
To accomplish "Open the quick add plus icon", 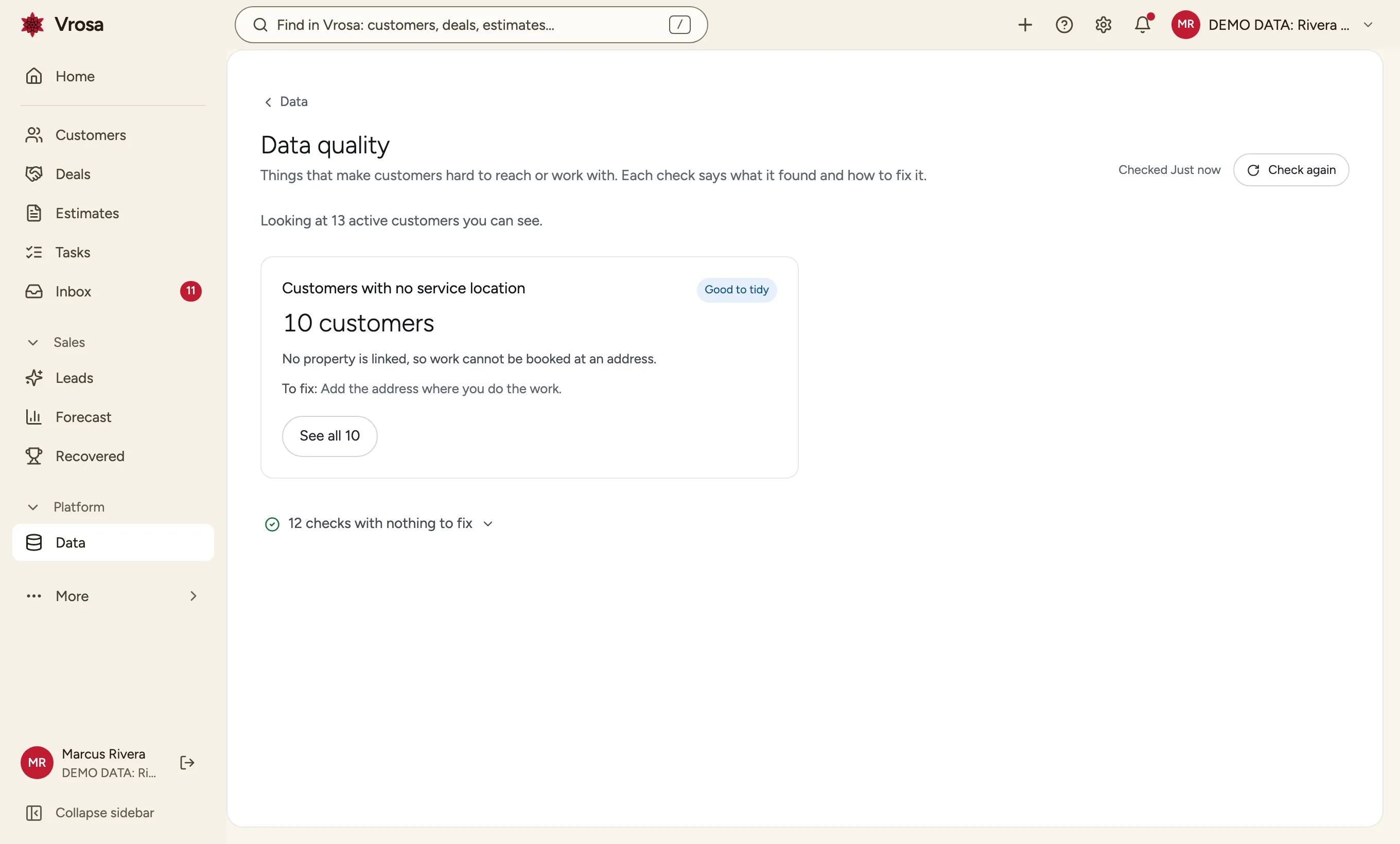I will tap(1024, 25).
